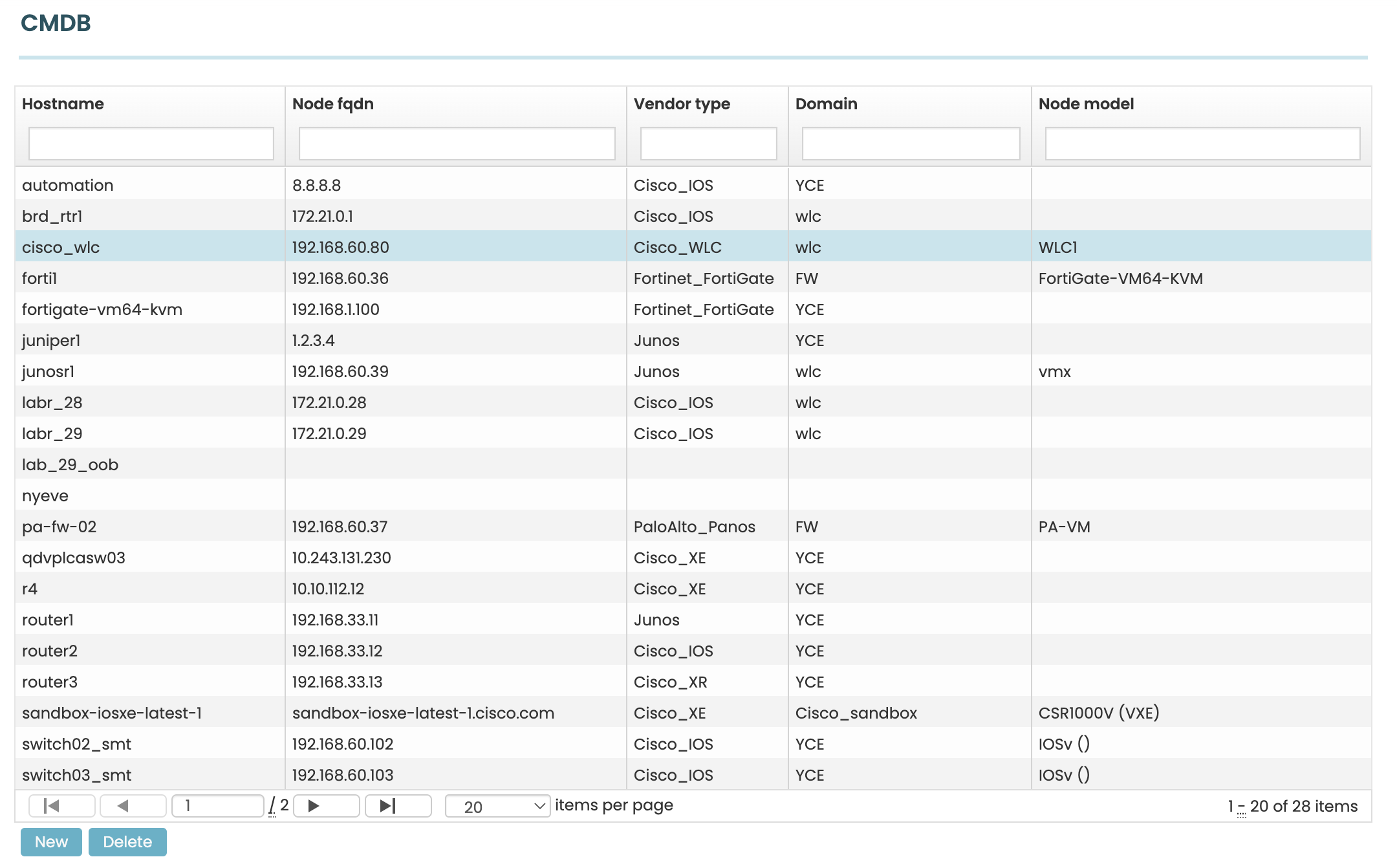Click the Vendor type filter input

tap(708, 144)
